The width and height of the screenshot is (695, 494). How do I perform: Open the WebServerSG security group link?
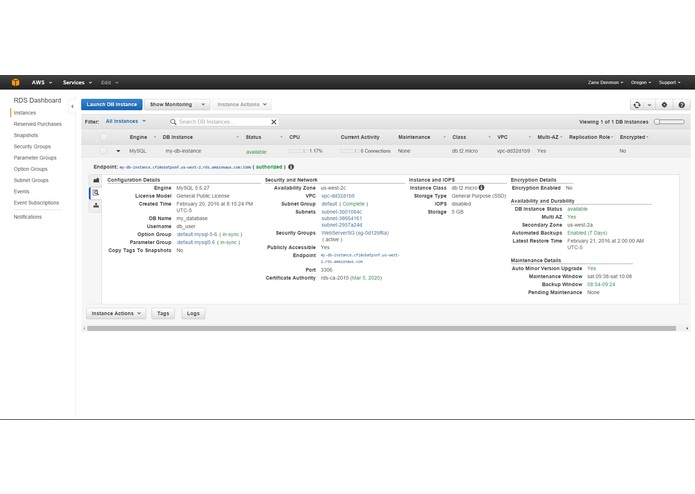(355, 233)
